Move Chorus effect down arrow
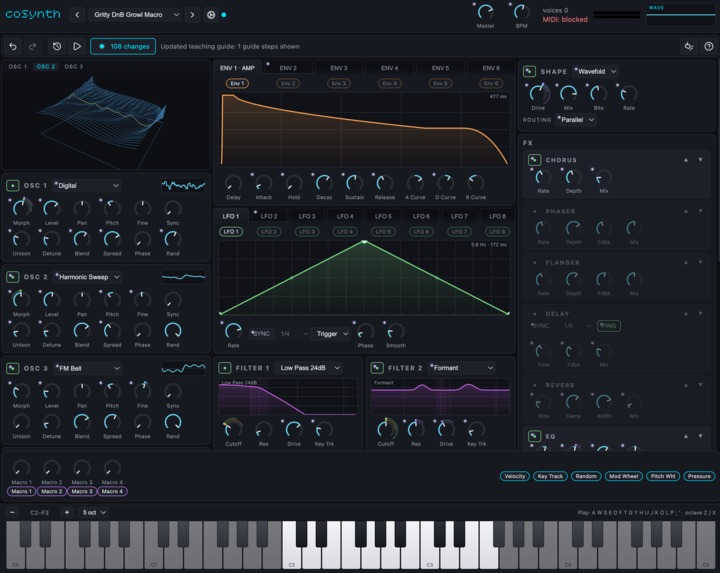Screen dimensions: 720x573 tap(700, 160)
